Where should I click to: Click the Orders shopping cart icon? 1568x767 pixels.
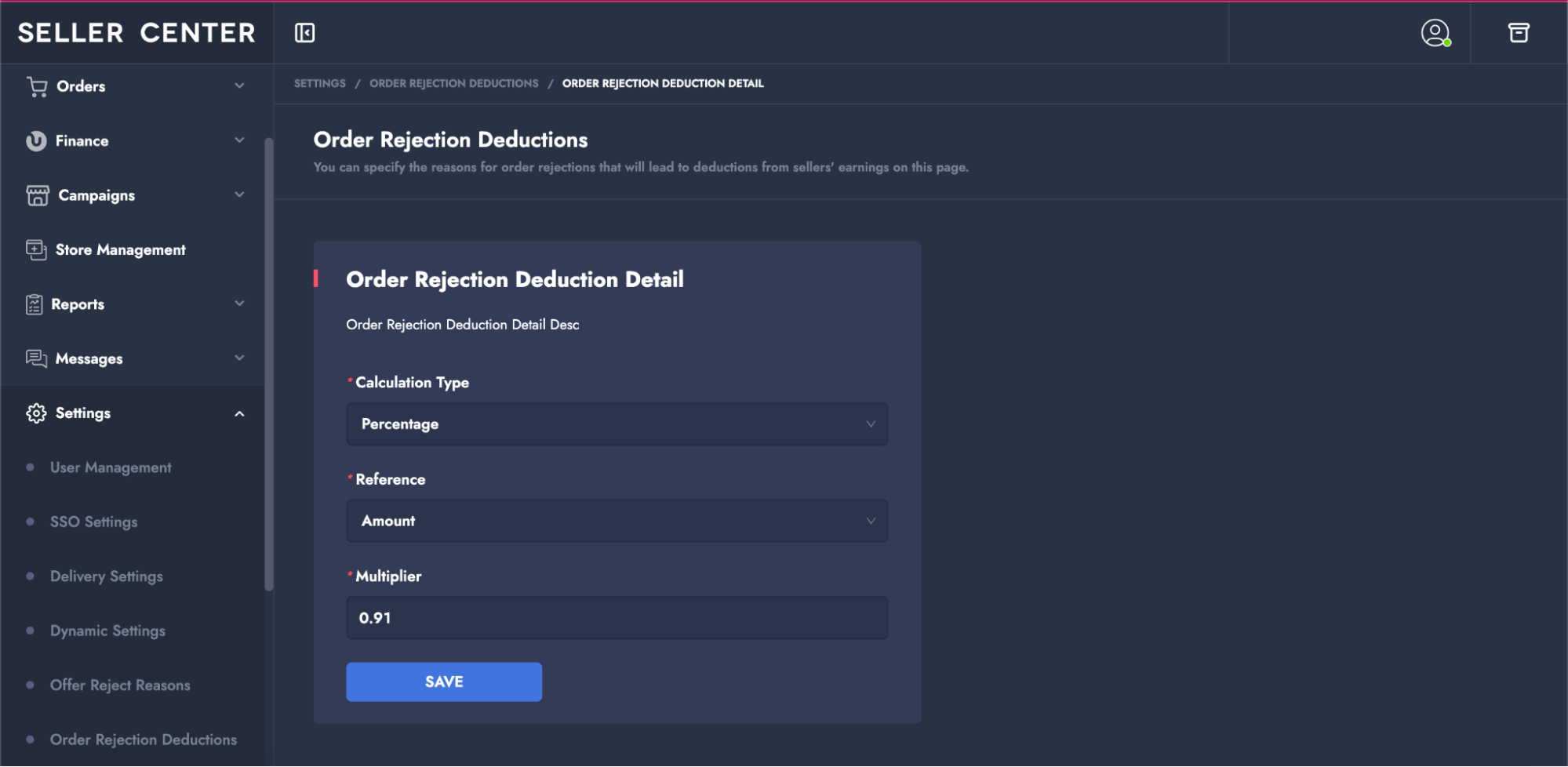click(x=37, y=86)
